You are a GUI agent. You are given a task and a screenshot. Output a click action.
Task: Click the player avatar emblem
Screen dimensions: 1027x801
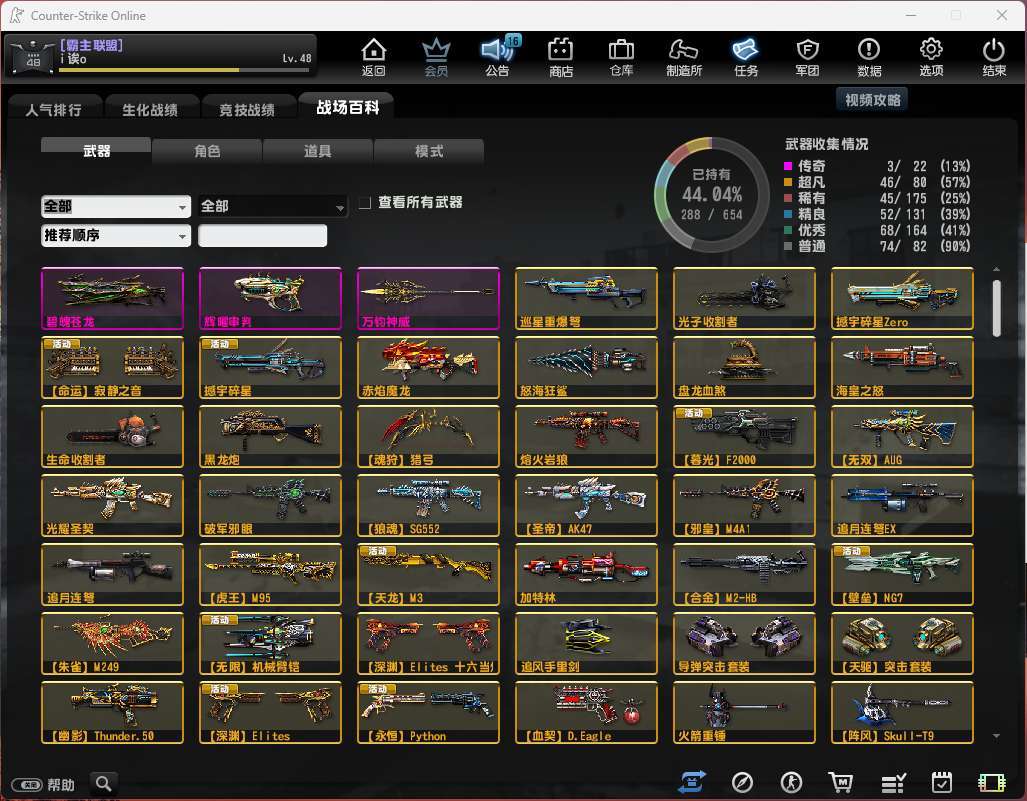(x=33, y=58)
